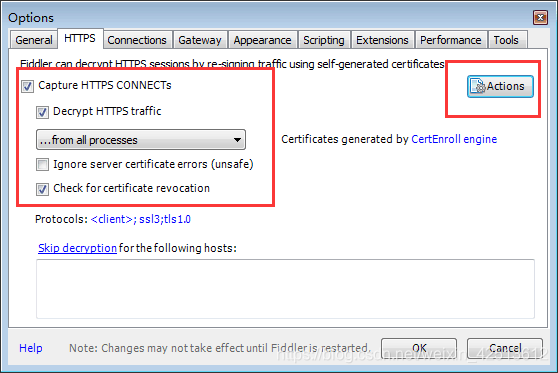Switch to the Performance tab
558x373 pixels.
(x=451, y=40)
